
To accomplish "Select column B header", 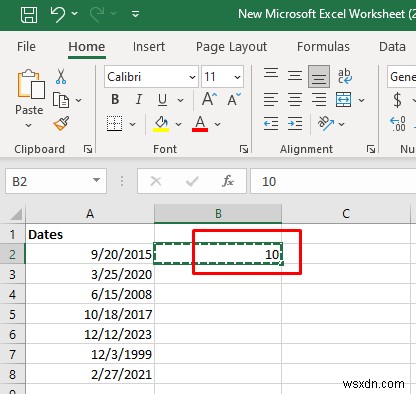I will tap(218, 213).
